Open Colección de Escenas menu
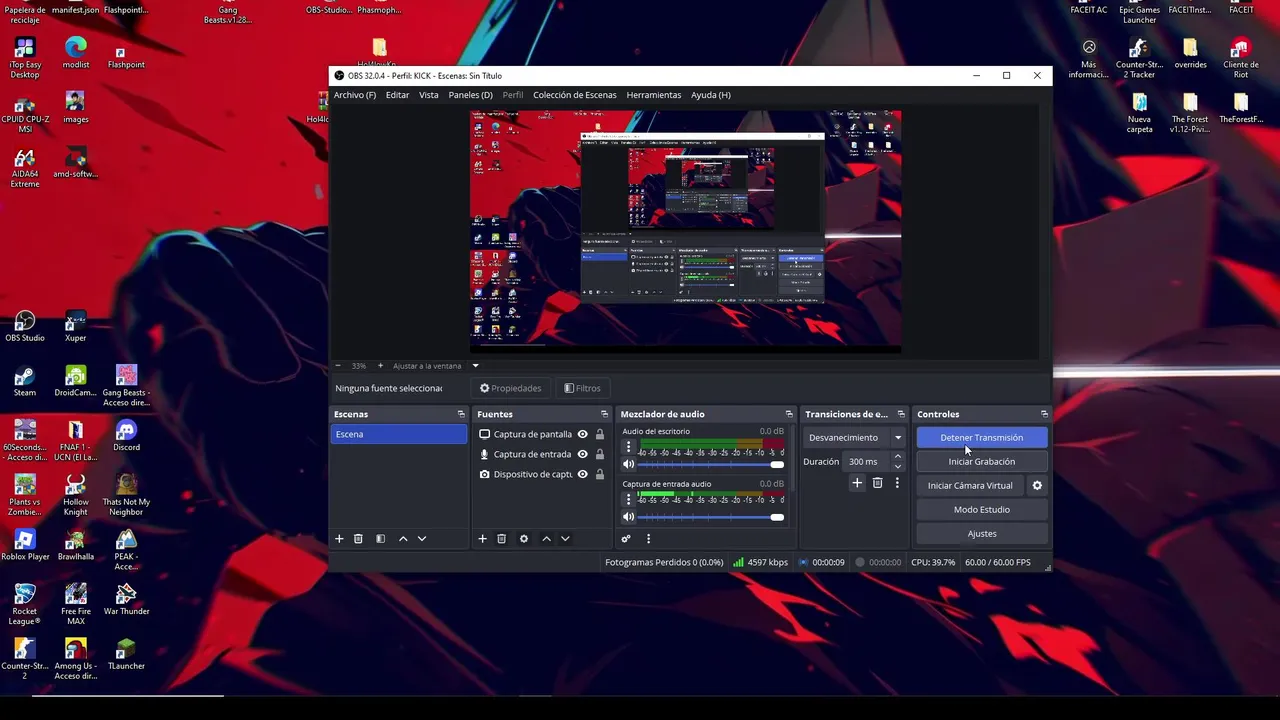 point(575,95)
